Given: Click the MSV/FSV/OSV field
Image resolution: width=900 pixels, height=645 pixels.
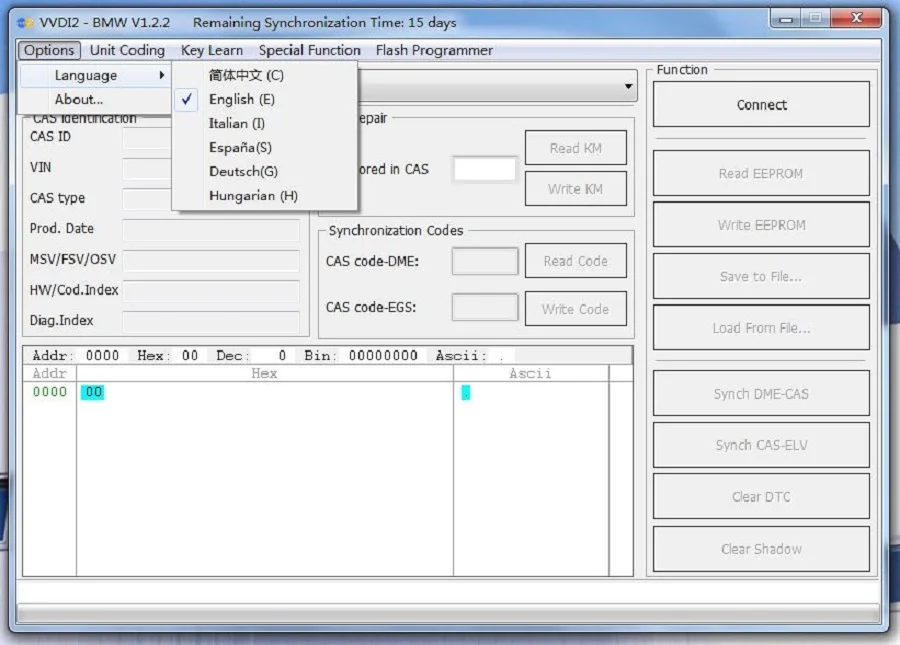Looking at the screenshot, I should (211, 260).
